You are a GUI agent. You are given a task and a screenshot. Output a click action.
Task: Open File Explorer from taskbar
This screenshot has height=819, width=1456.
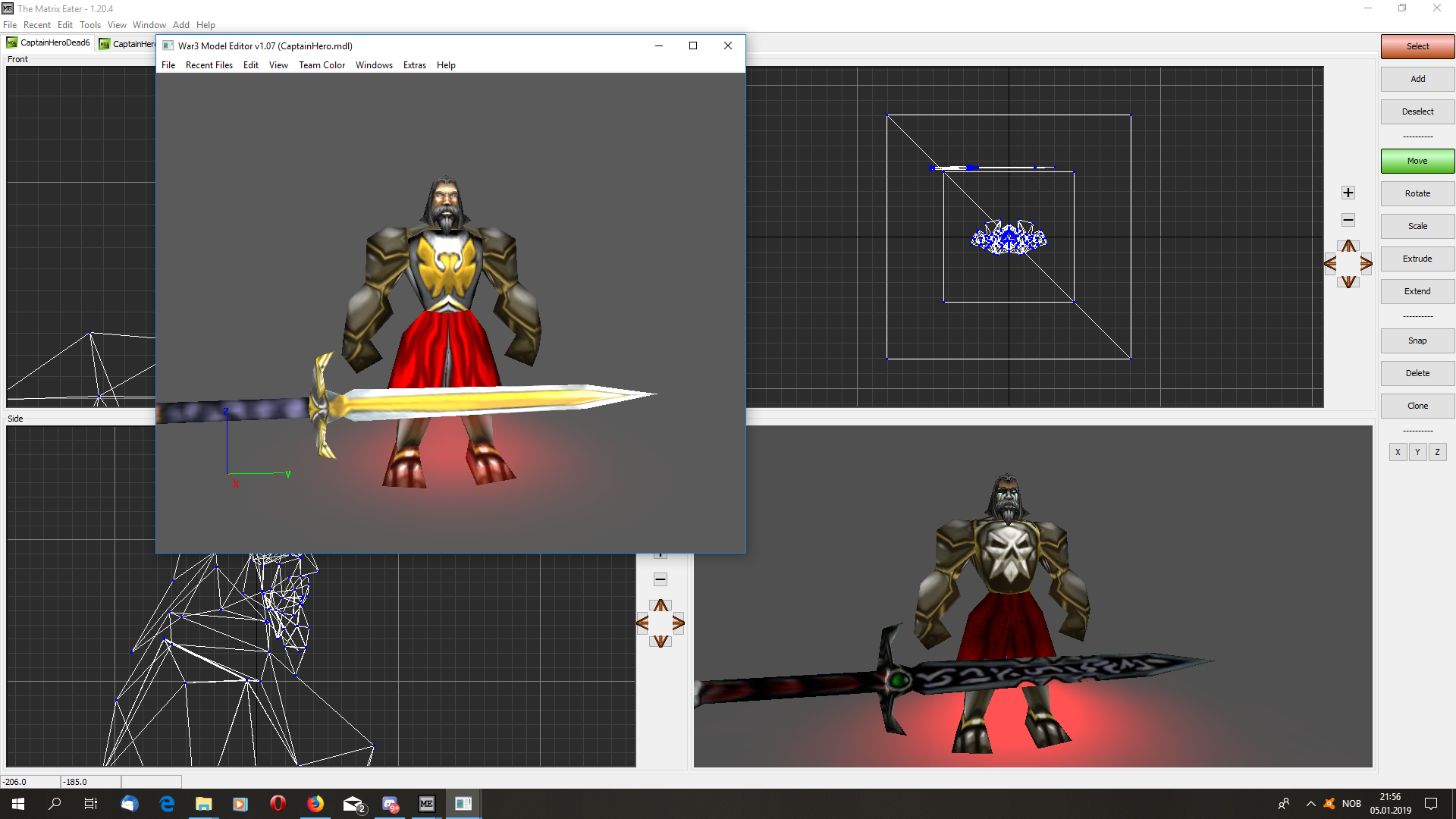click(204, 804)
